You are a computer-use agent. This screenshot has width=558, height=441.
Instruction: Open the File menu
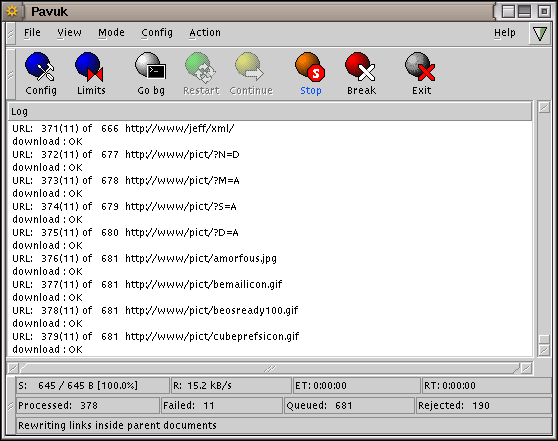click(32, 33)
